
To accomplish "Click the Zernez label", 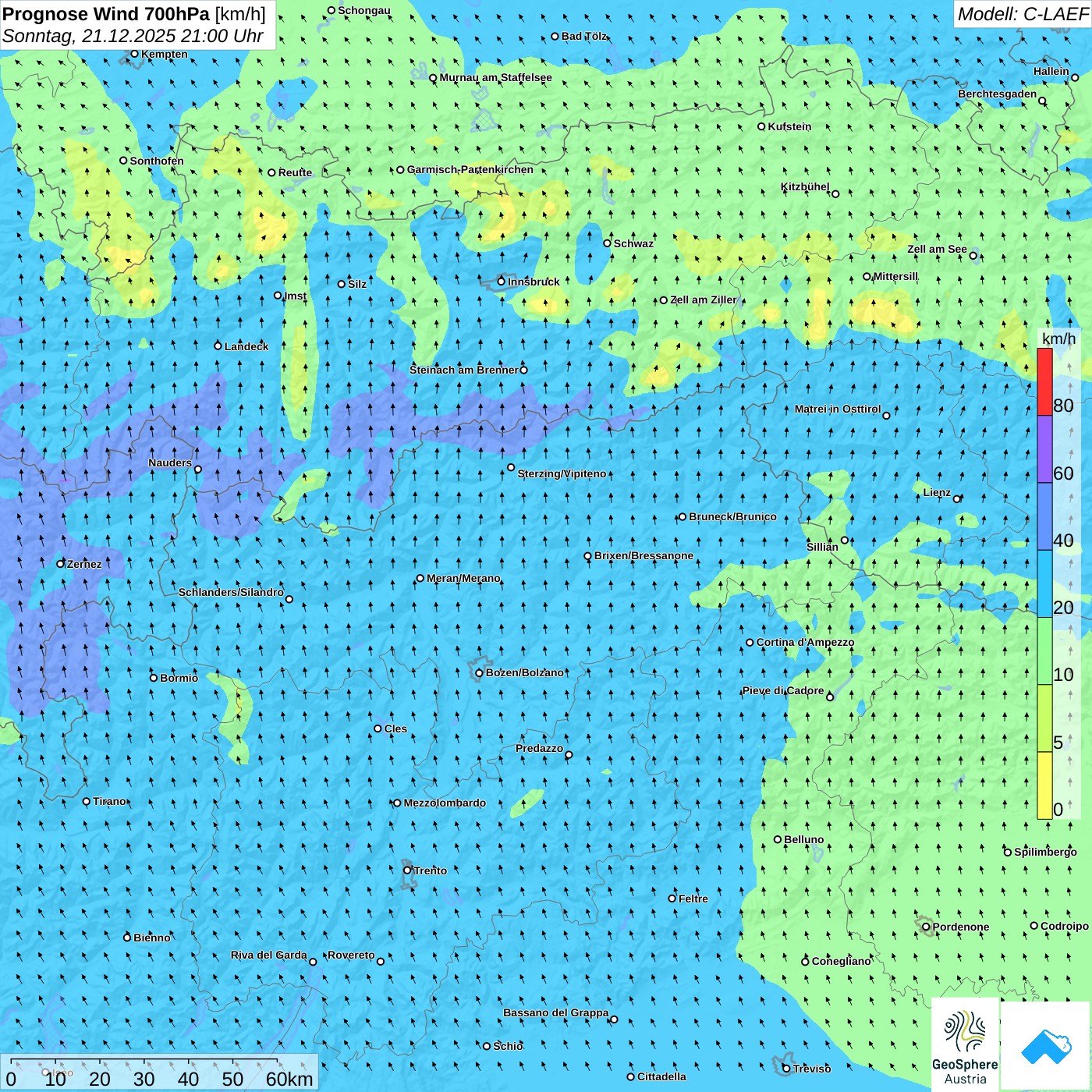I will (x=84, y=564).
